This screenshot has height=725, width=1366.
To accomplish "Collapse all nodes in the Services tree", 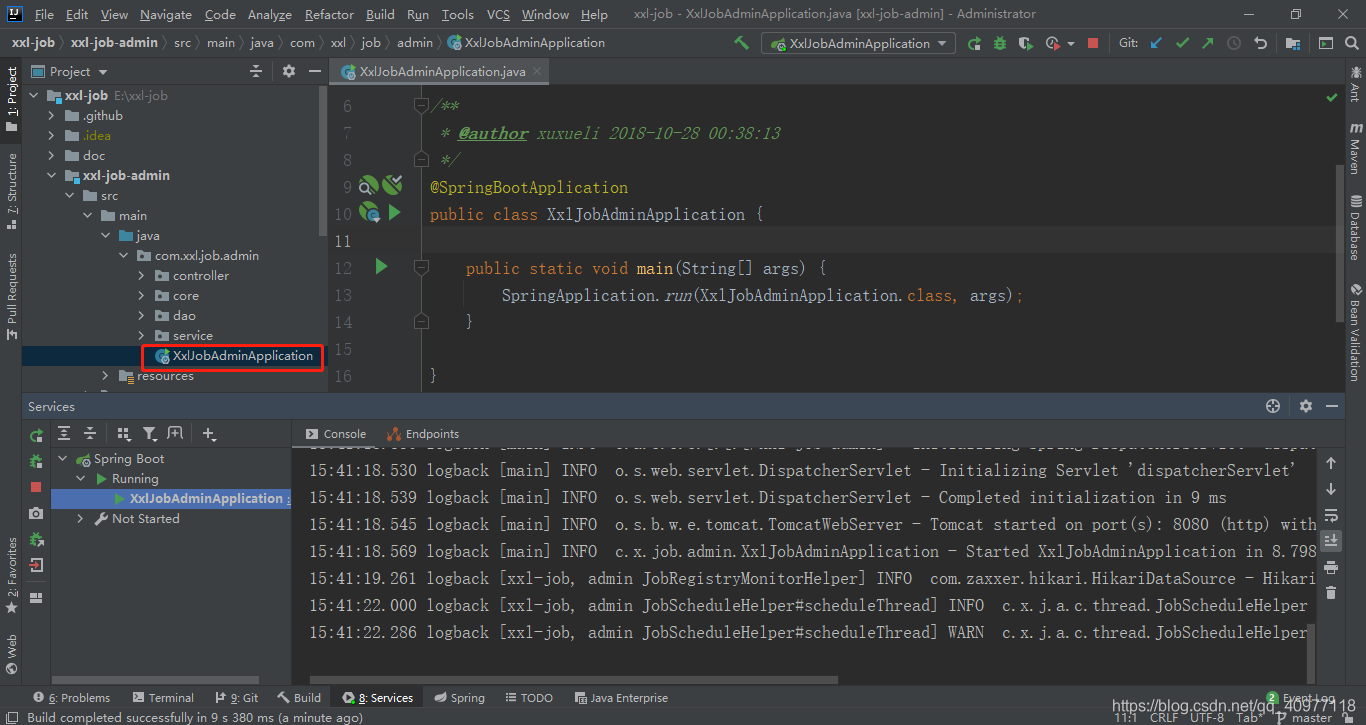I will [x=90, y=433].
